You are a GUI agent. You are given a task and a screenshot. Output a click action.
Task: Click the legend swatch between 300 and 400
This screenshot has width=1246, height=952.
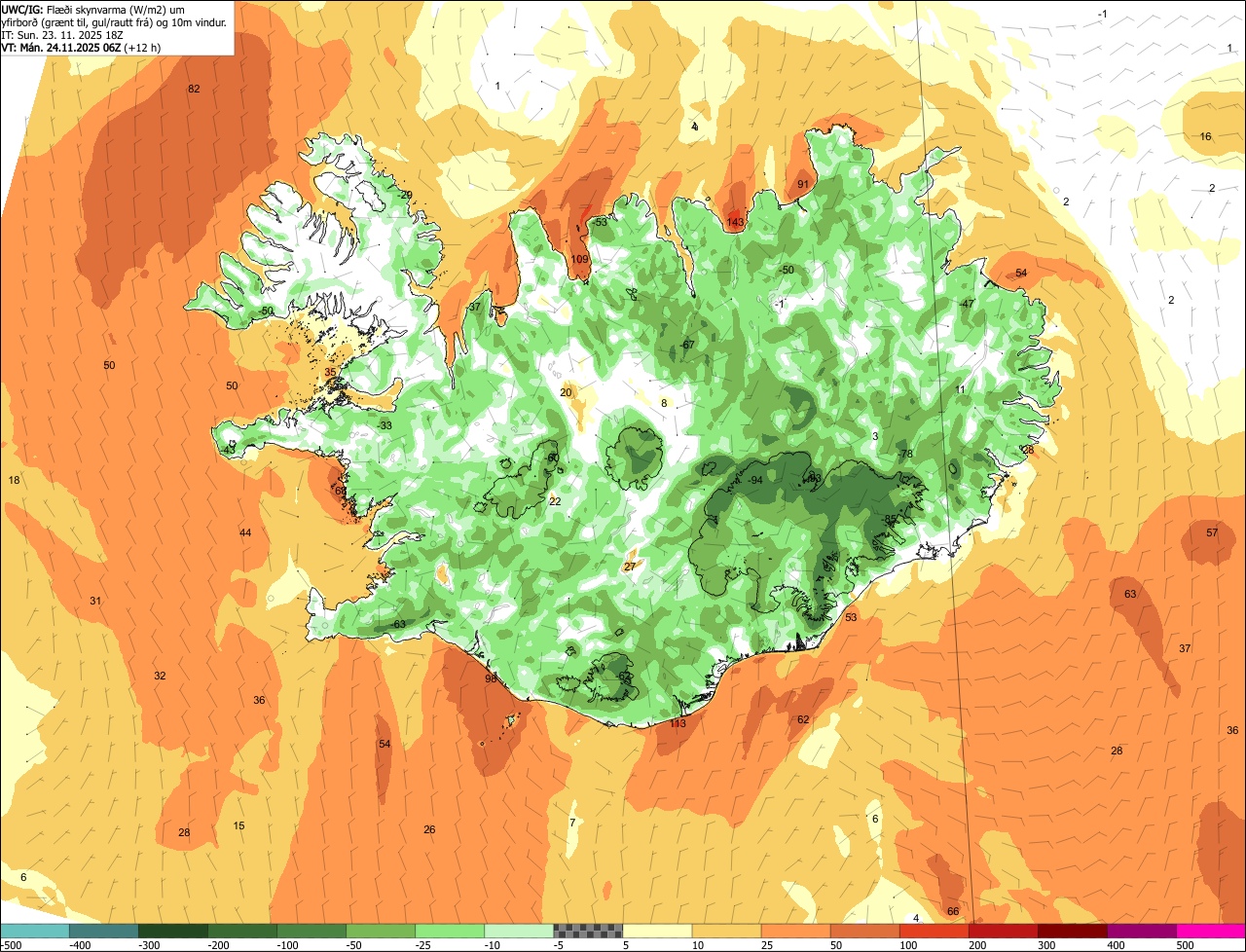point(1073,932)
